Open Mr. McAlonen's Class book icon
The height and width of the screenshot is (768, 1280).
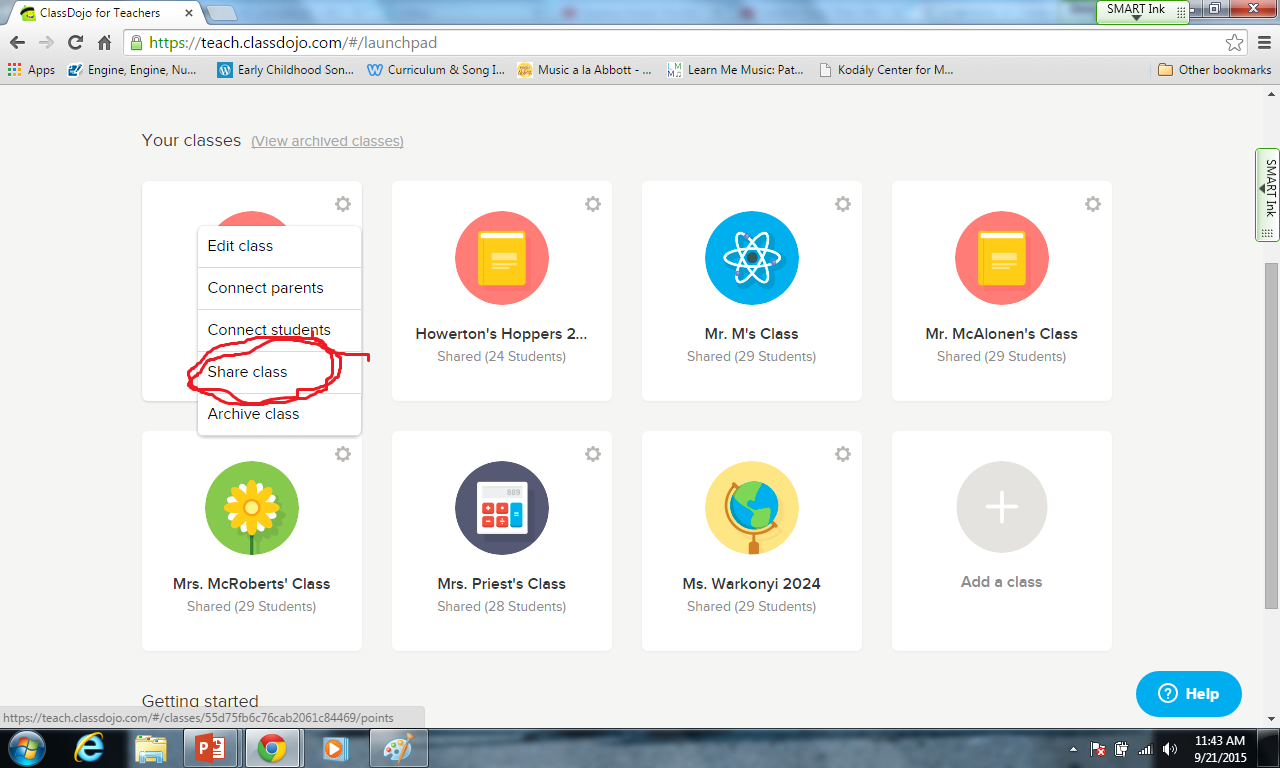pyautogui.click(x=1002, y=258)
